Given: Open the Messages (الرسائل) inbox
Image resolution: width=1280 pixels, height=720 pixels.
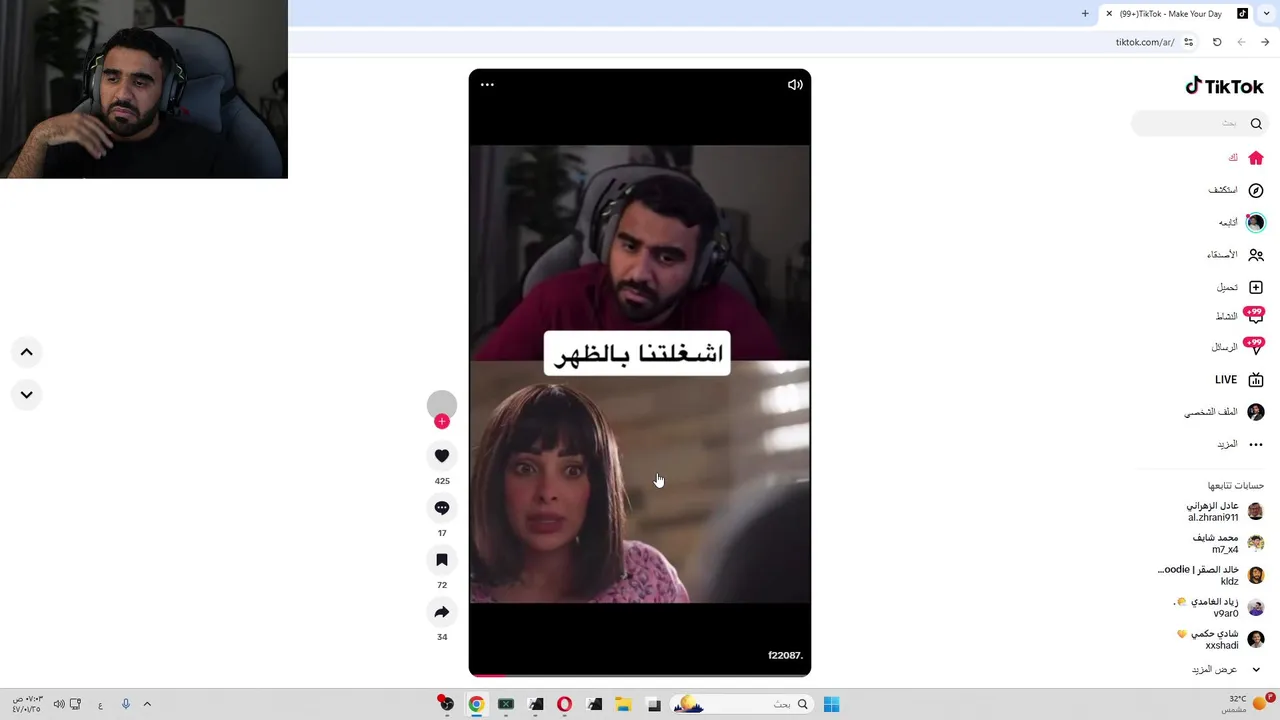Looking at the screenshot, I should click(1238, 347).
